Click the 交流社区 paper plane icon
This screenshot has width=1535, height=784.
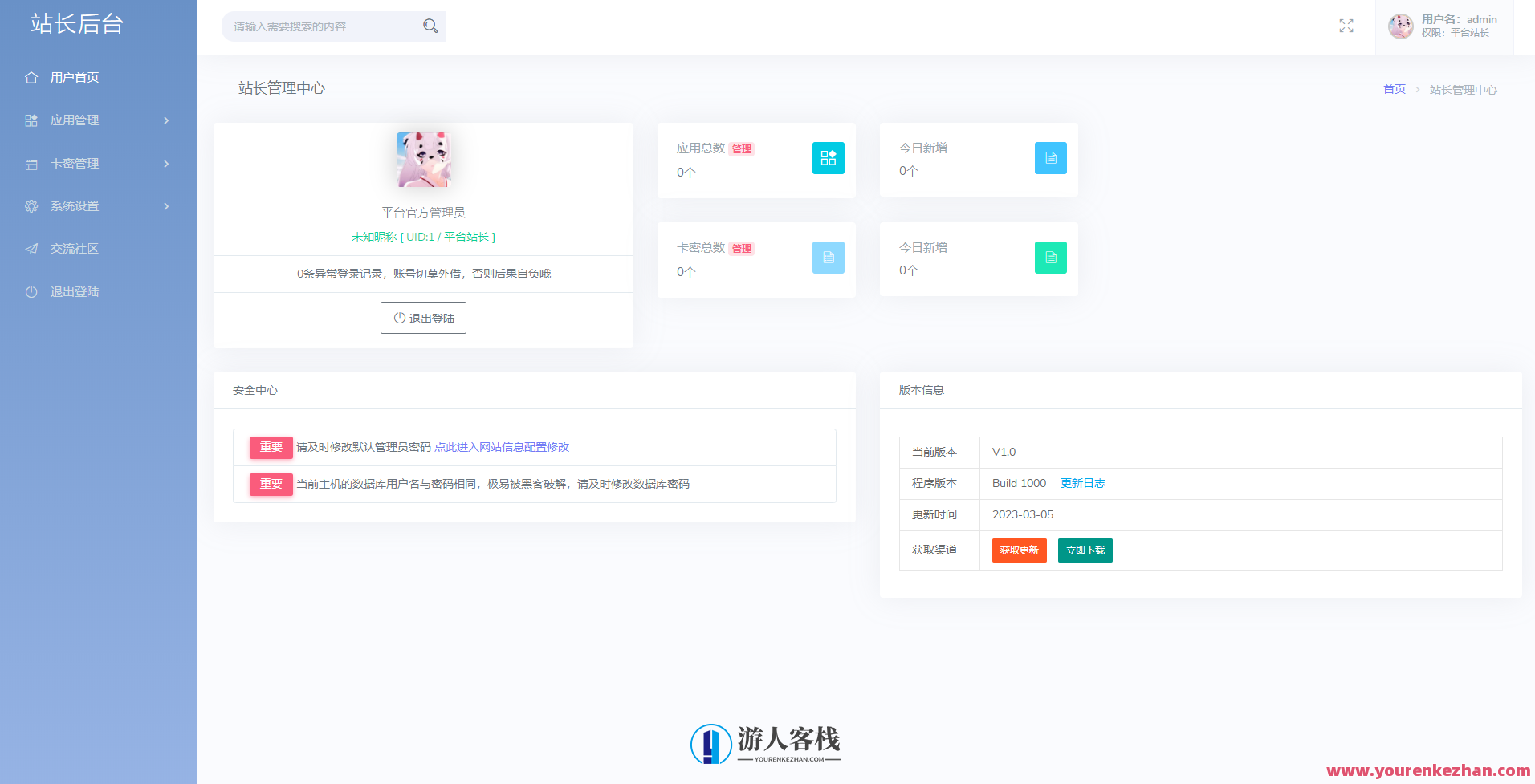click(x=31, y=248)
